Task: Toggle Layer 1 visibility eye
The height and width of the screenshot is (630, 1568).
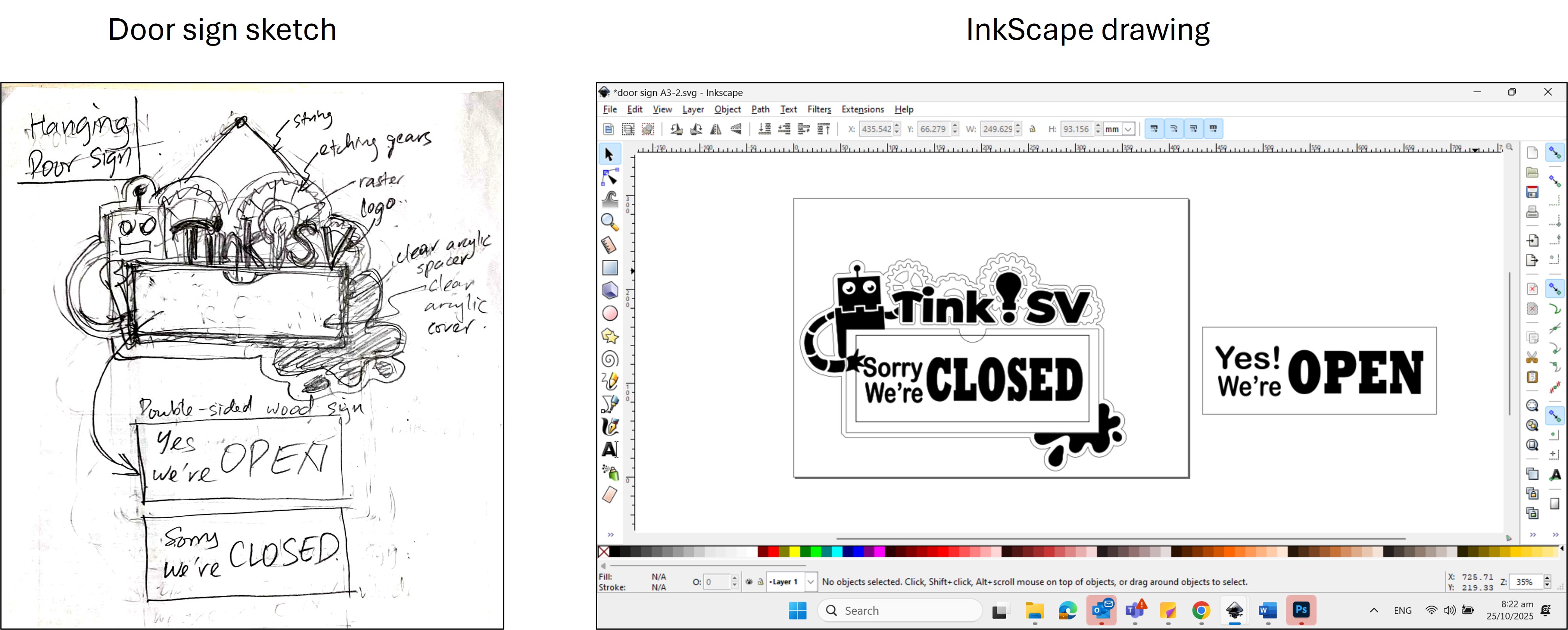Action: 749,582
